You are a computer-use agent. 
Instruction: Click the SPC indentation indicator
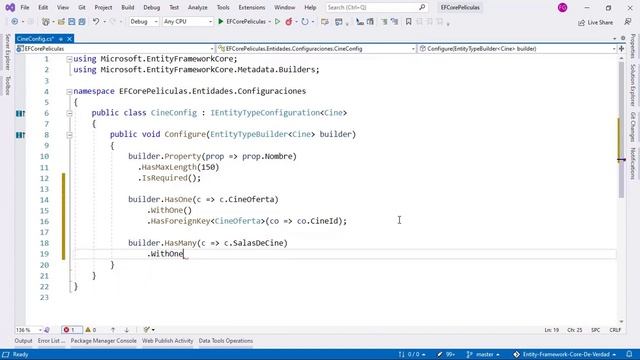(596, 330)
